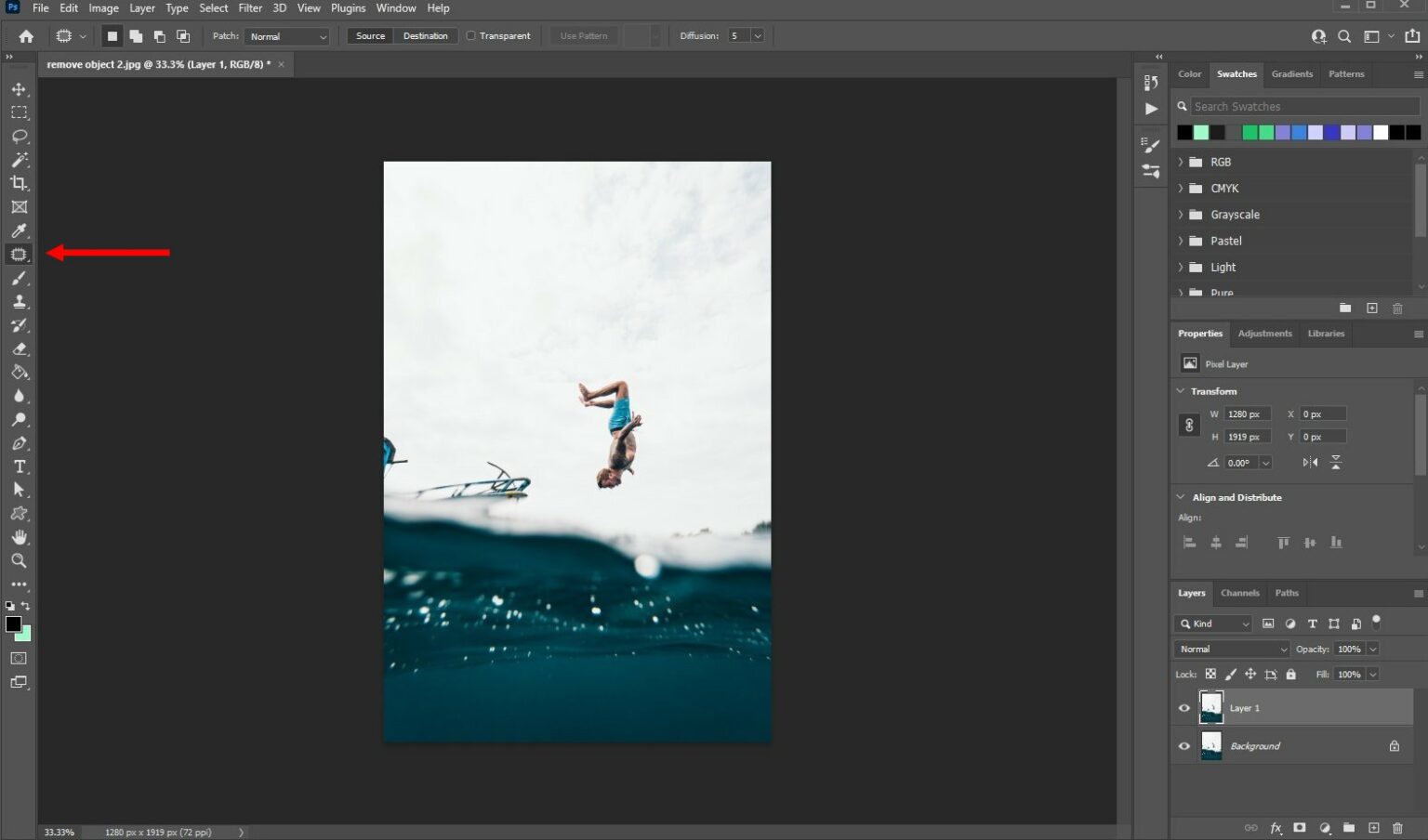Select the Type tool
This screenshot has height=840, width=1428.
[x=19, y=466]
